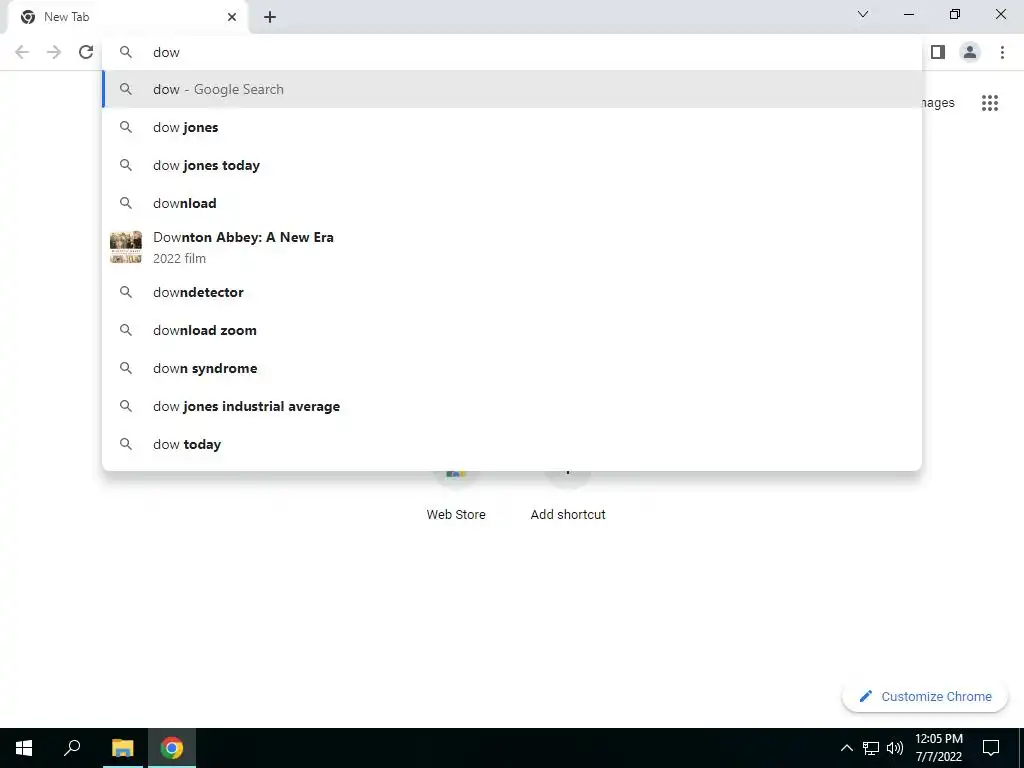This screenshot has width=1024, height=768.
Task: Pick the 'download' suggestion
Action: [512, 203]
